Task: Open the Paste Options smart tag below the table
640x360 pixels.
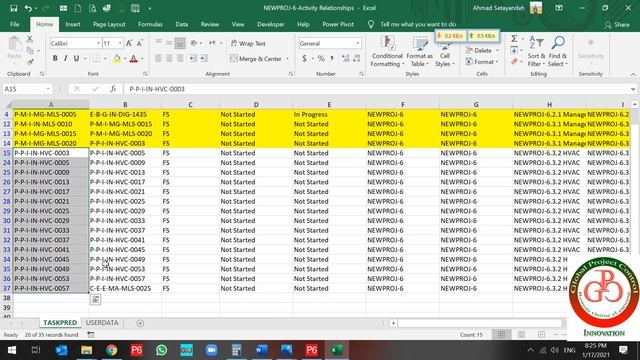Action: [95, 300]
